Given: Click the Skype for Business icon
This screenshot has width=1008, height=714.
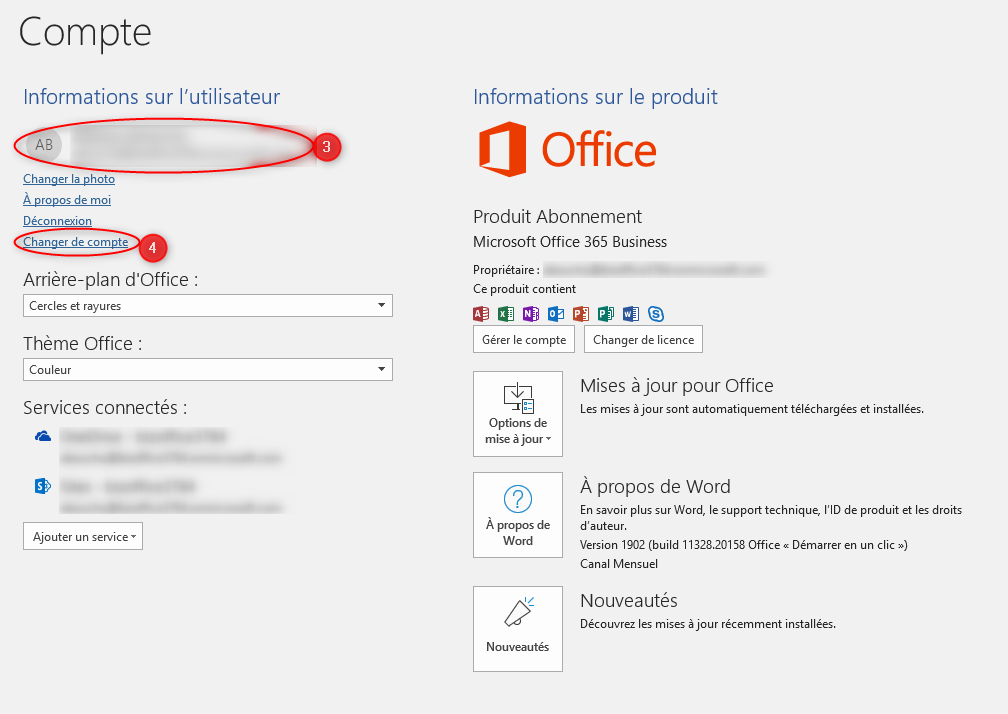Looking at the screenshot, I should pyautogui.click(x=656, y=314).
